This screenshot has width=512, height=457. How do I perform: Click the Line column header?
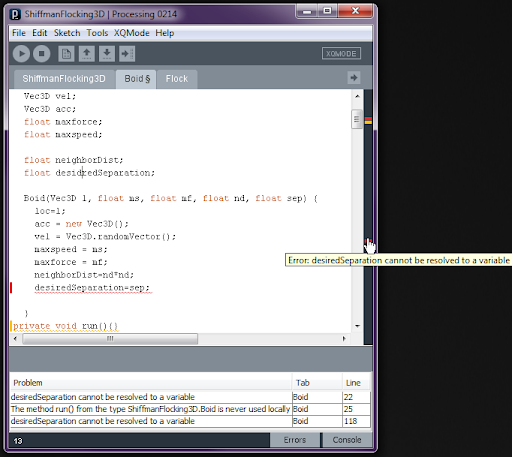point(356,383)
